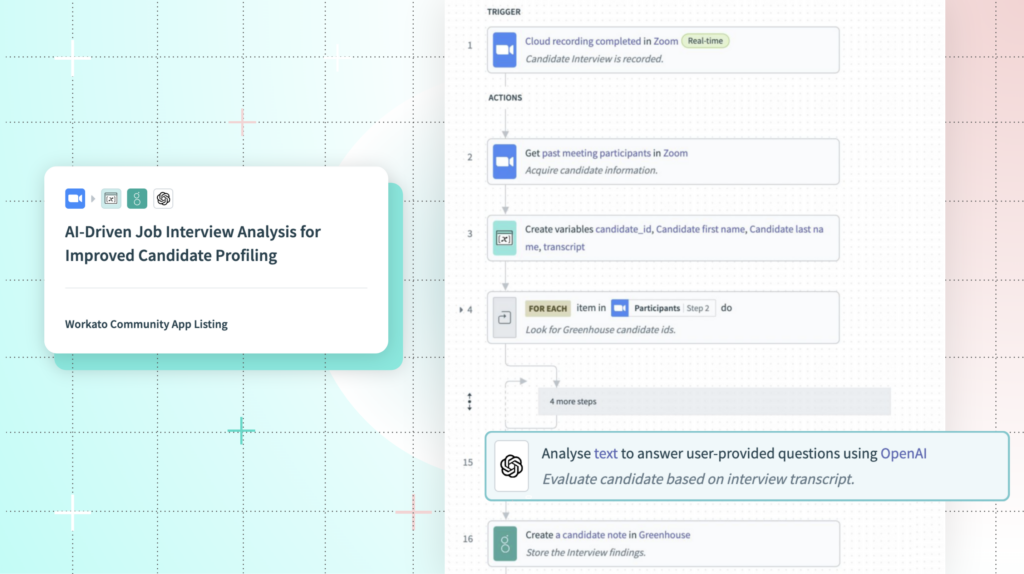Open the 'Greenhouse' link in step 16

tap(664, 535)
